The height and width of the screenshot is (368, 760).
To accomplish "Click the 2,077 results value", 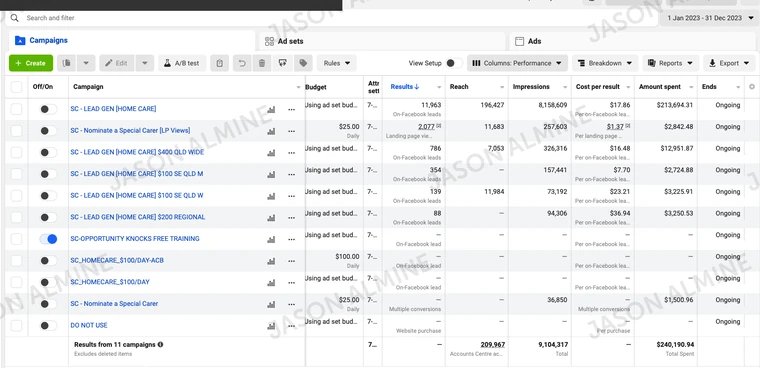I will pos(427,127).
